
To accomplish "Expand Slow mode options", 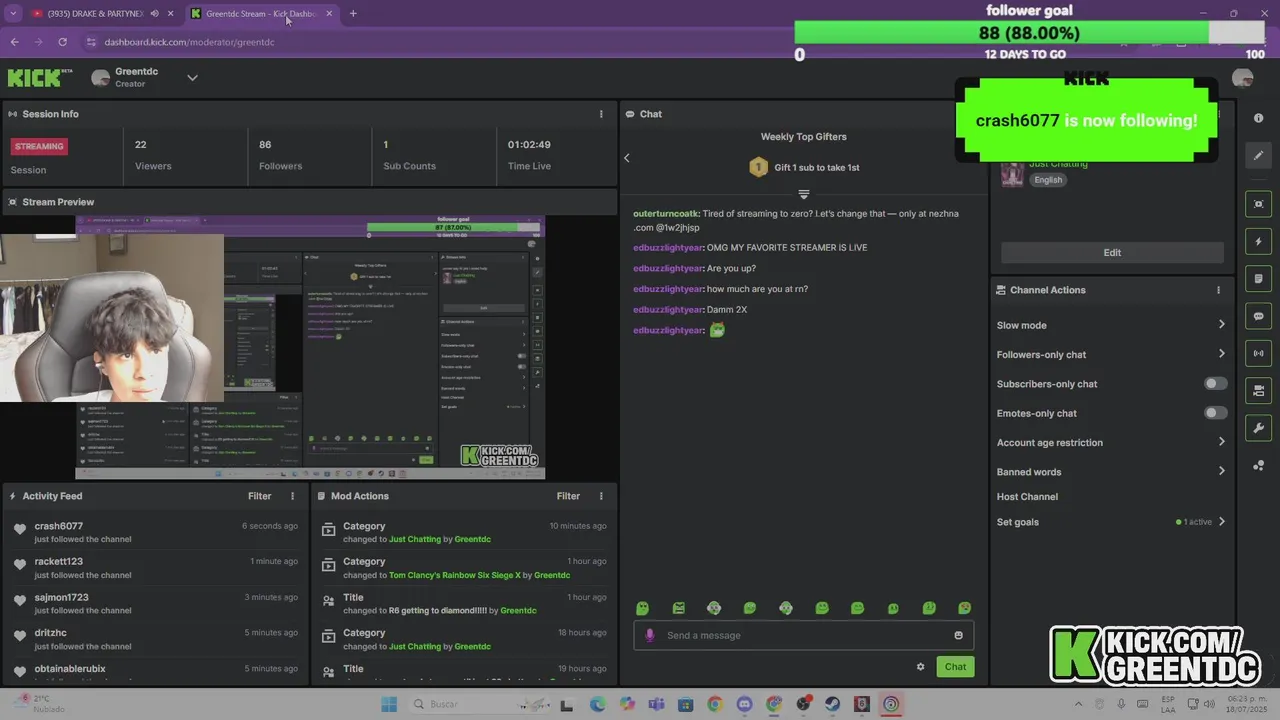I will (x=1221, y=325).
